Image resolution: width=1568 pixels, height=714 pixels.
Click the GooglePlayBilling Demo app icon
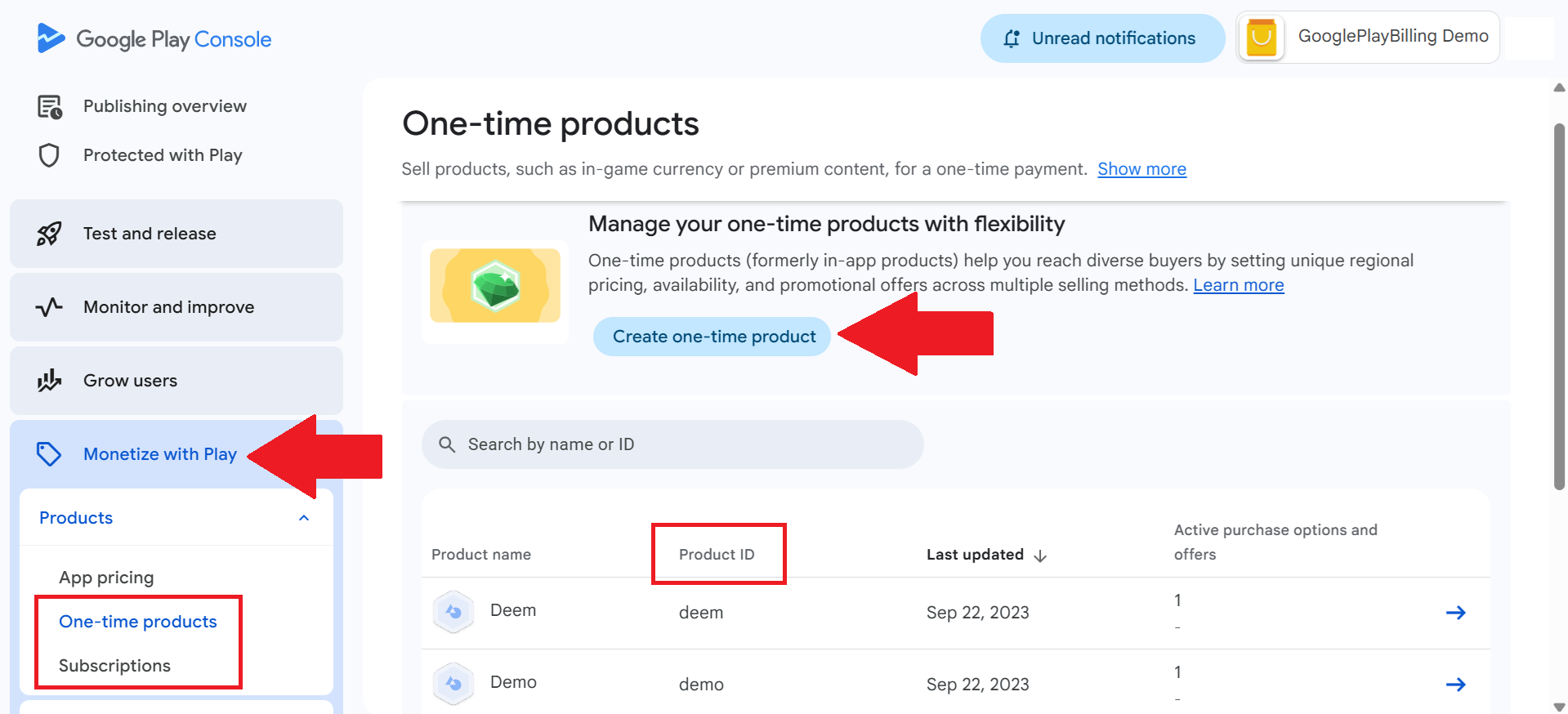(x=1262, y=38)
